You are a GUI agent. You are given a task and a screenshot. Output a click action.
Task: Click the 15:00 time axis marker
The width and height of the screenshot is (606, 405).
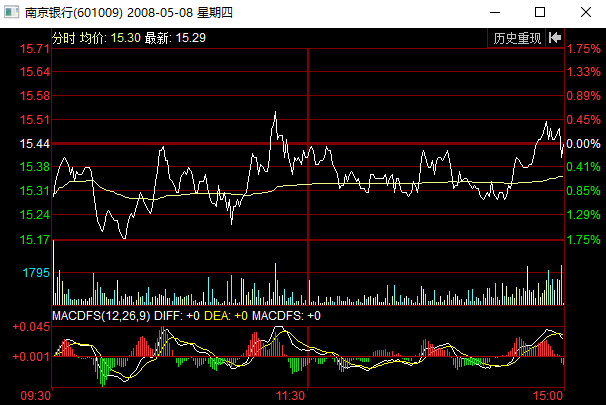[549, 396]
